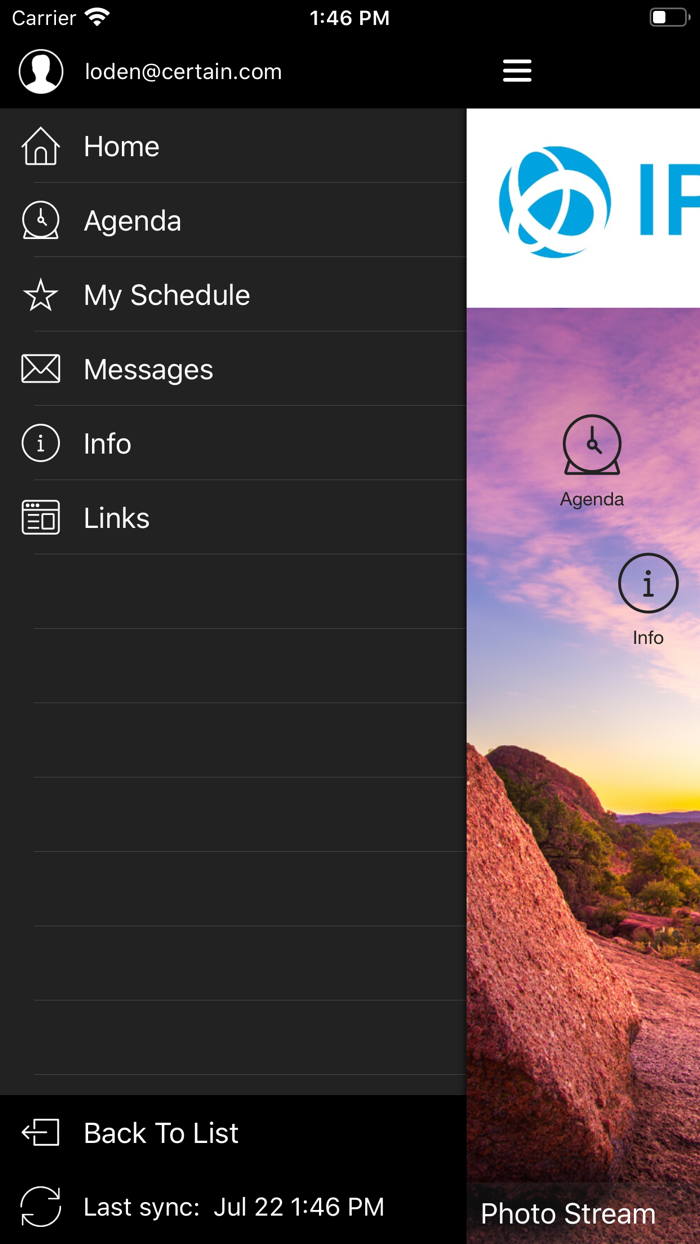Tap the Info circle icon in the side menu
700x1244 pixels.
pyautogui.click(x=41, y=444)
